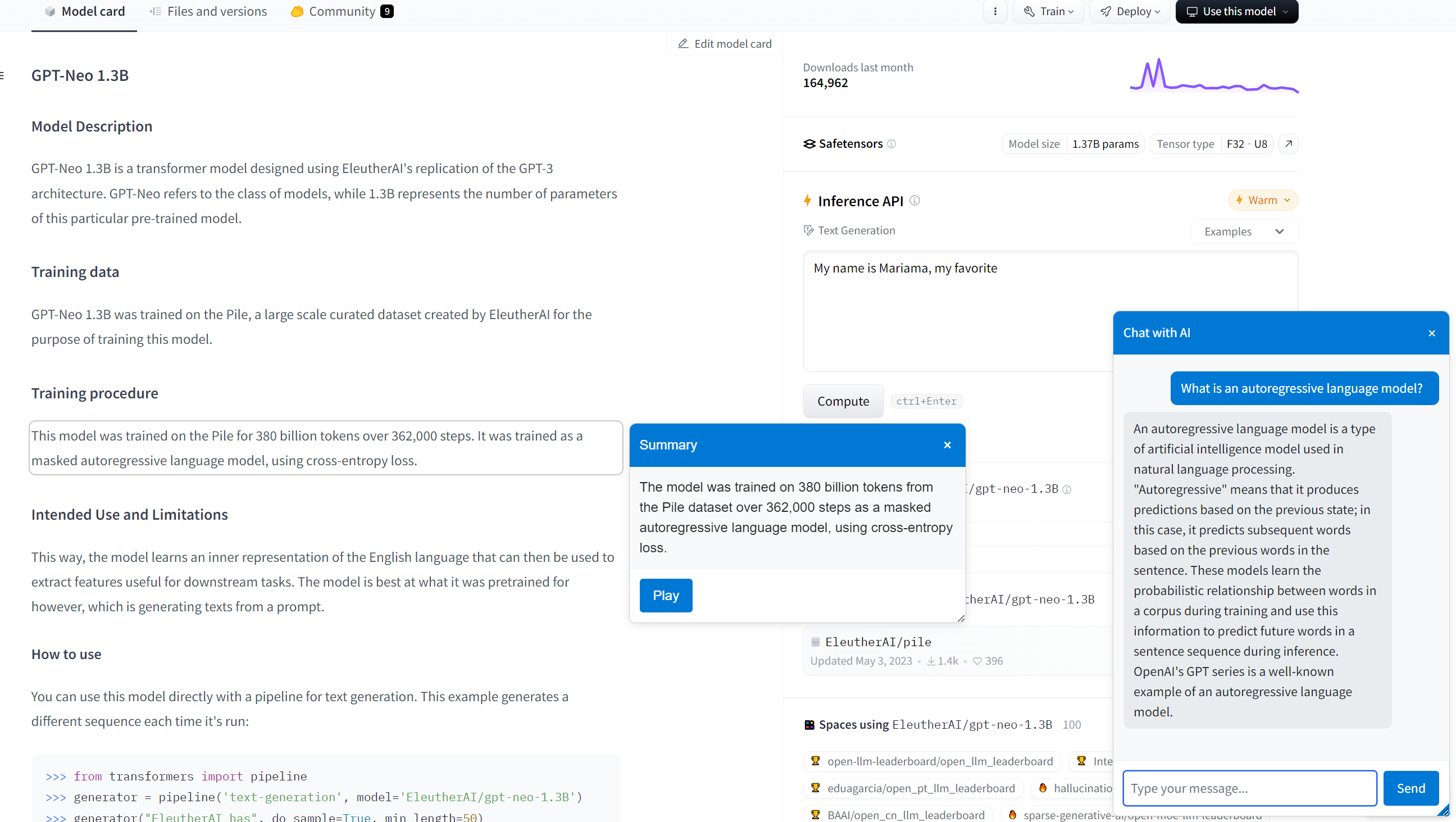Image resolution: width=1456 pixels, height=822 pixels.
Task: Close the Chat with AI panel
Action: (x=1432, y=333)
